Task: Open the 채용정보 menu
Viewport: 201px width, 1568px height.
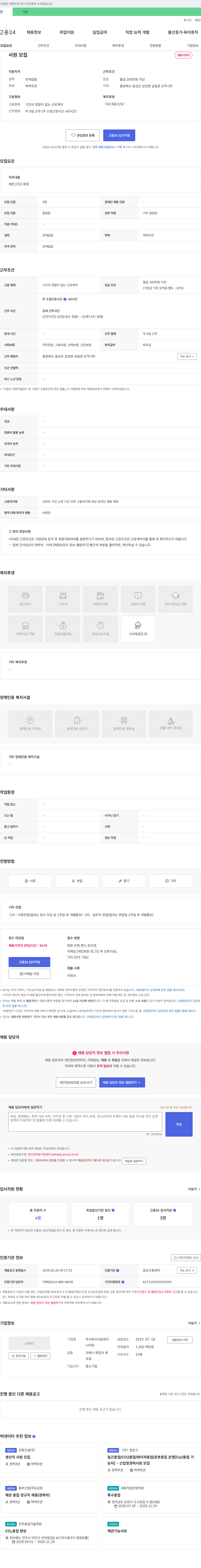Action: point(34,32)
